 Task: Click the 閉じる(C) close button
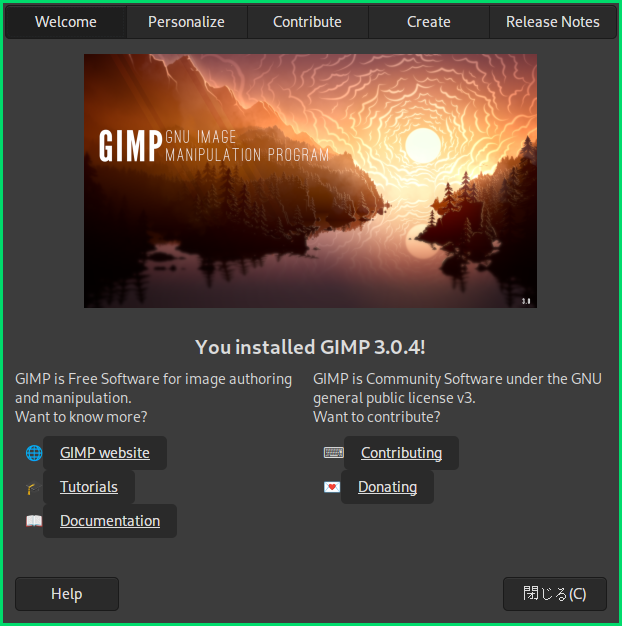555,594
